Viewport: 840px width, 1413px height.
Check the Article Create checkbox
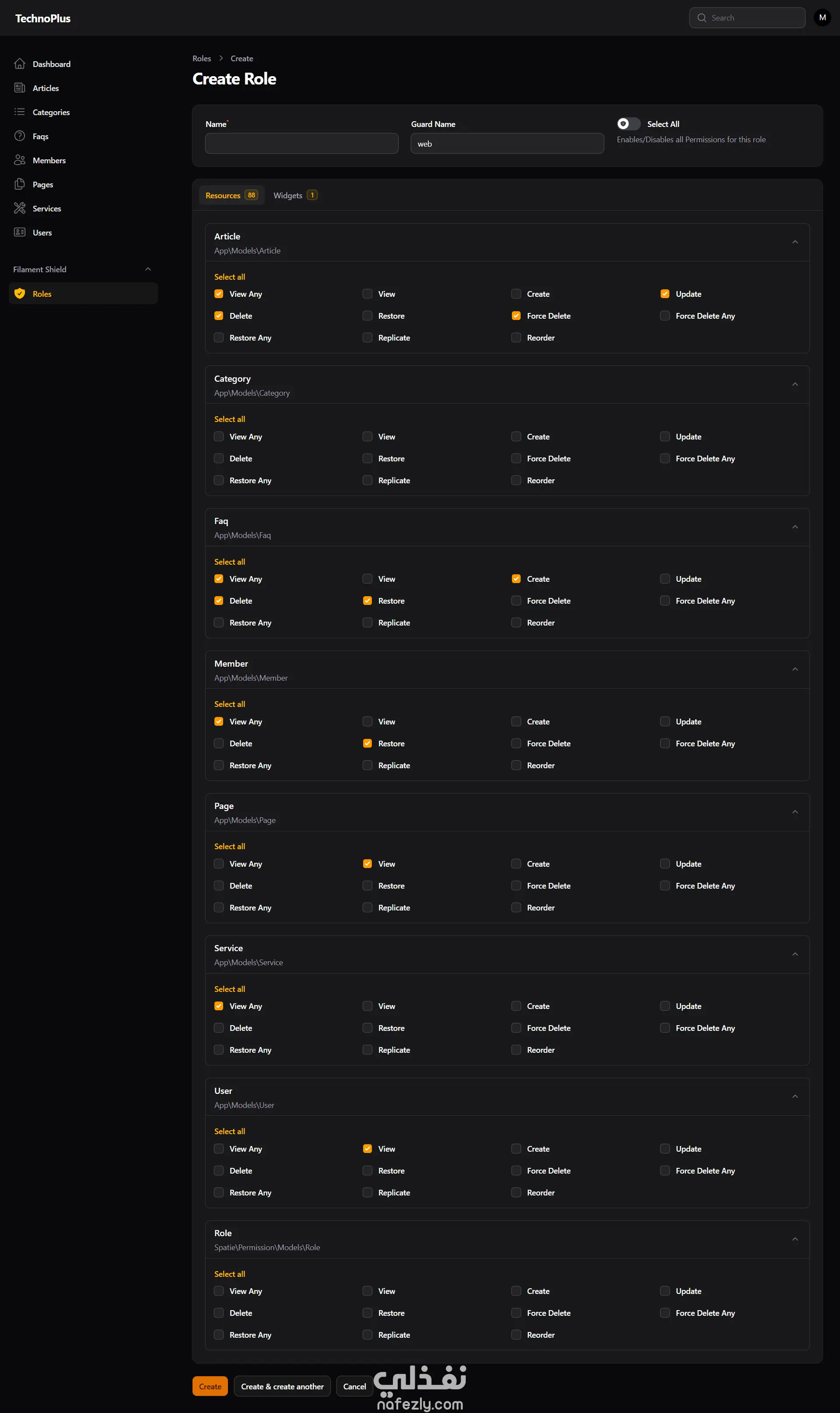pos(516,294)
